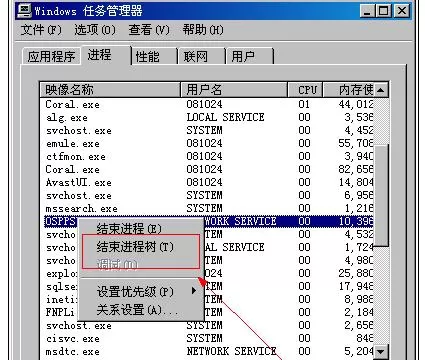The height and width of the screenshot is (360, 425).
Task: Click the scrollbar down arrow
Action: pyautogui.click(x=381, y=351)
